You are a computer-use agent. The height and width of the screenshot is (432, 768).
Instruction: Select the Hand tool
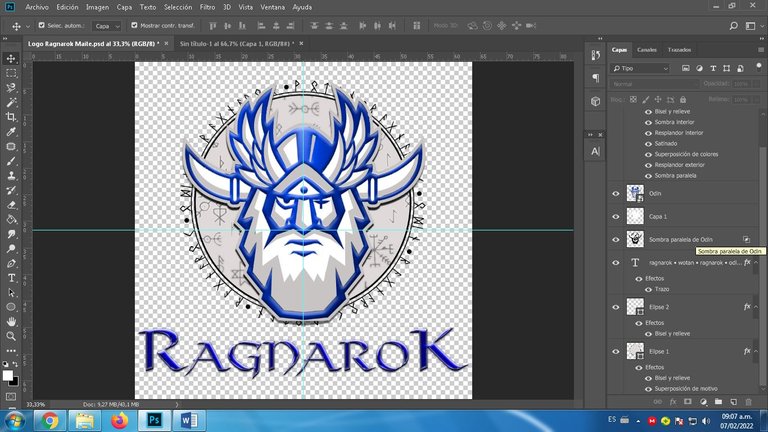(x=11, y=322)
